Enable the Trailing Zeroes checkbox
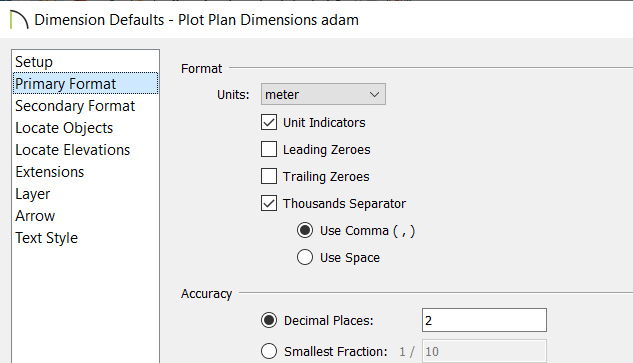The height and width of the screenshot is (363, 633). (269, 176)
